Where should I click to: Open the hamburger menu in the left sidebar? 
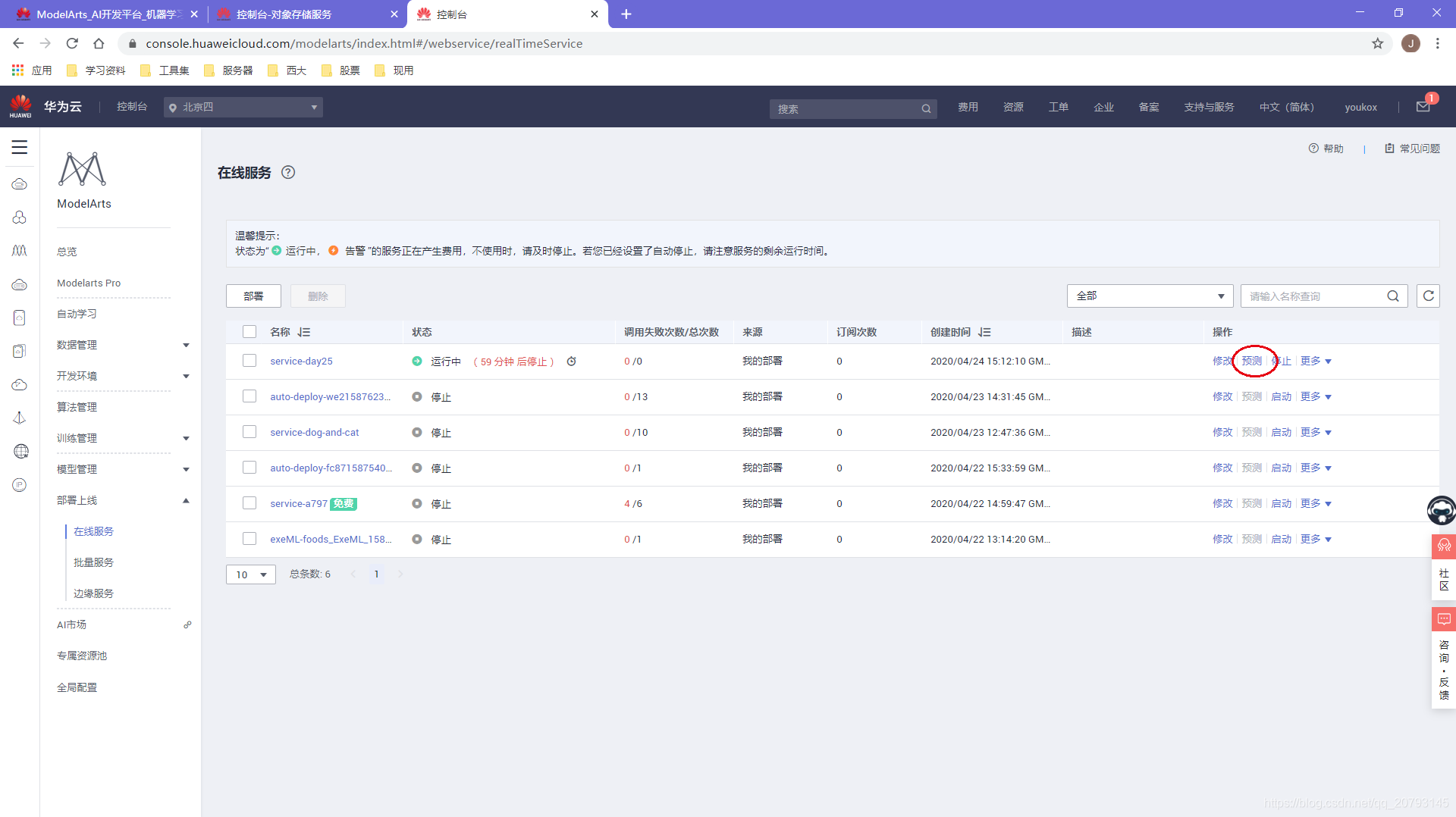coord(20,147)
